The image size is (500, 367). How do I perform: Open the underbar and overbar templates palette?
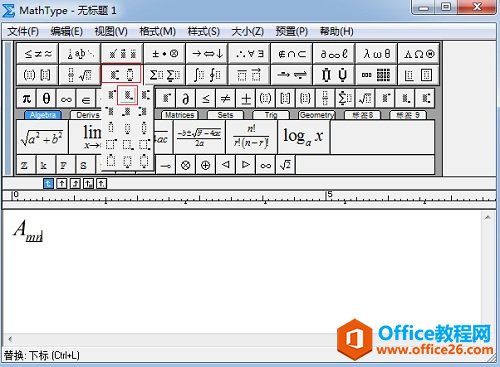(249, 75)
